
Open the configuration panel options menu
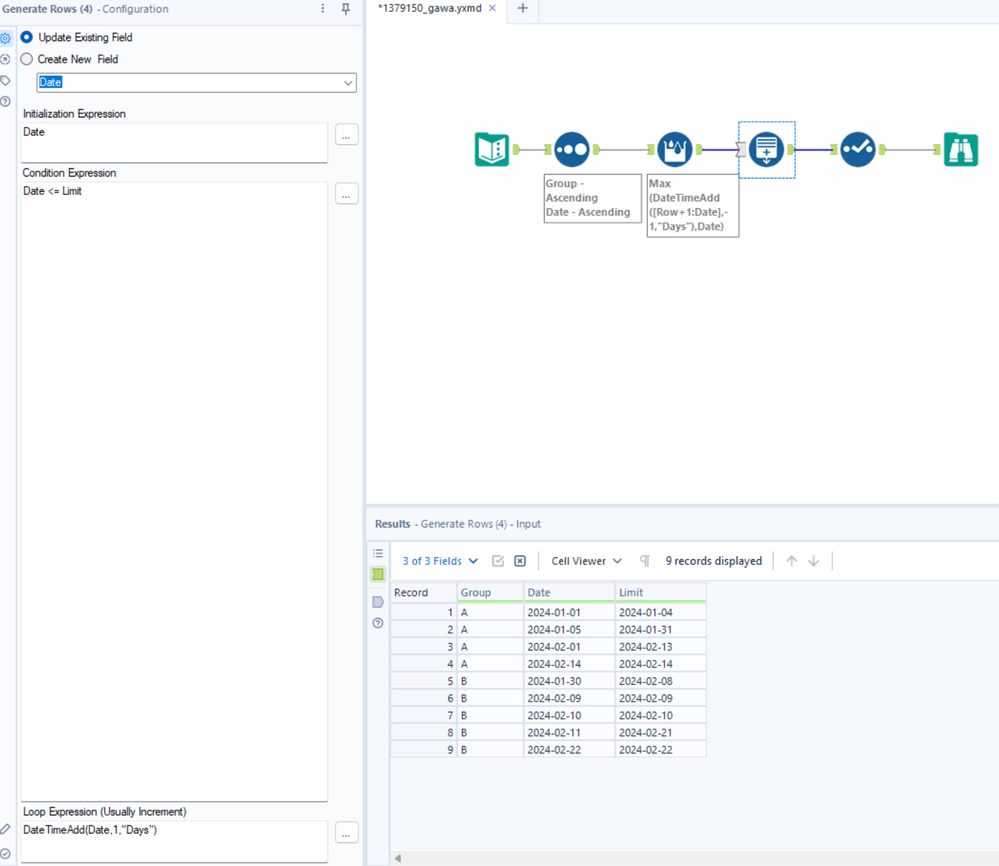[x=323, y=9]
